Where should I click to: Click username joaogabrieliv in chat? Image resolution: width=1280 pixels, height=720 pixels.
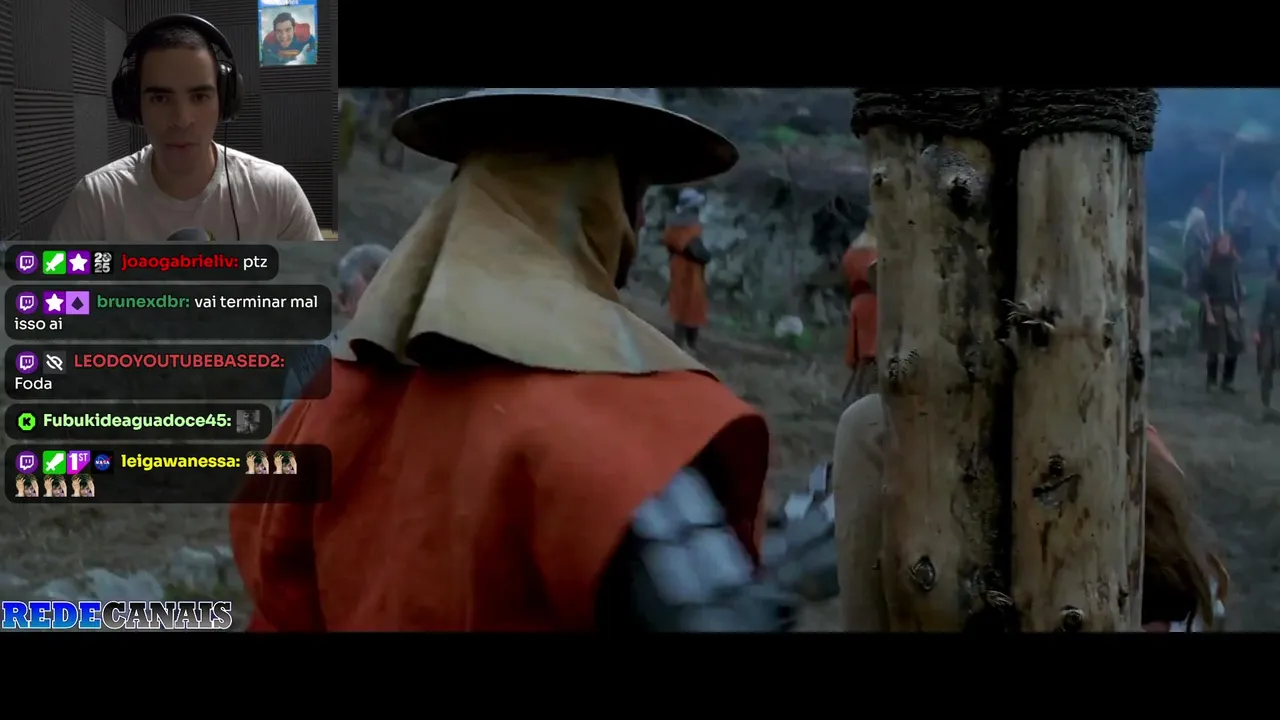179,262
